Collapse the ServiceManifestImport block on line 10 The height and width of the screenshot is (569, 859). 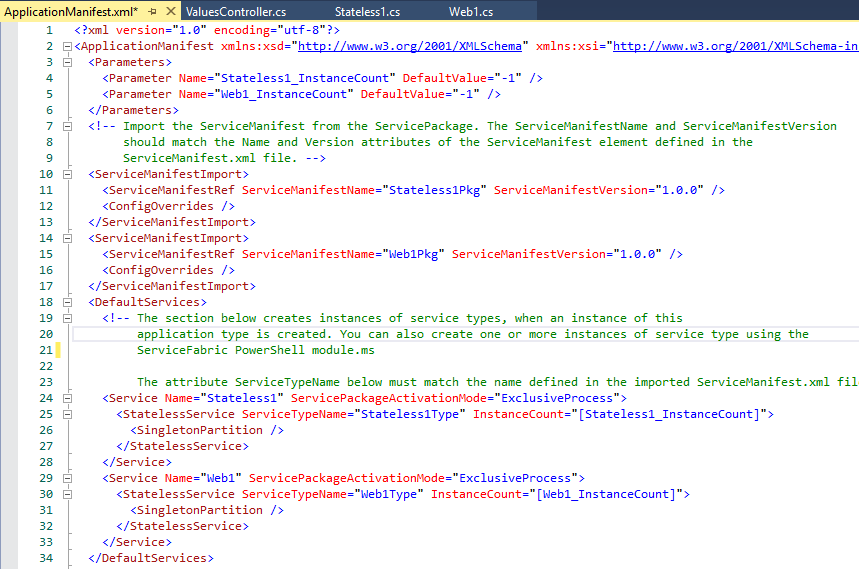[67, 175]
